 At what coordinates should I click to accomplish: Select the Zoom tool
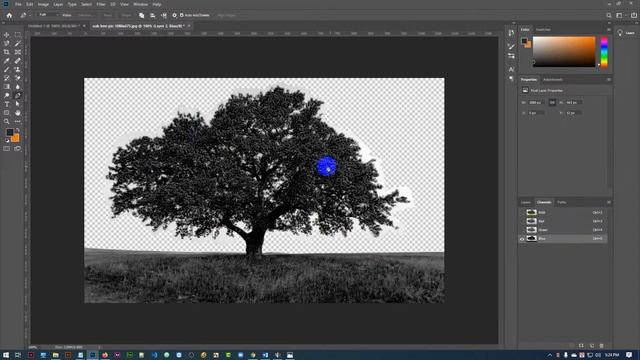(7, 121)
